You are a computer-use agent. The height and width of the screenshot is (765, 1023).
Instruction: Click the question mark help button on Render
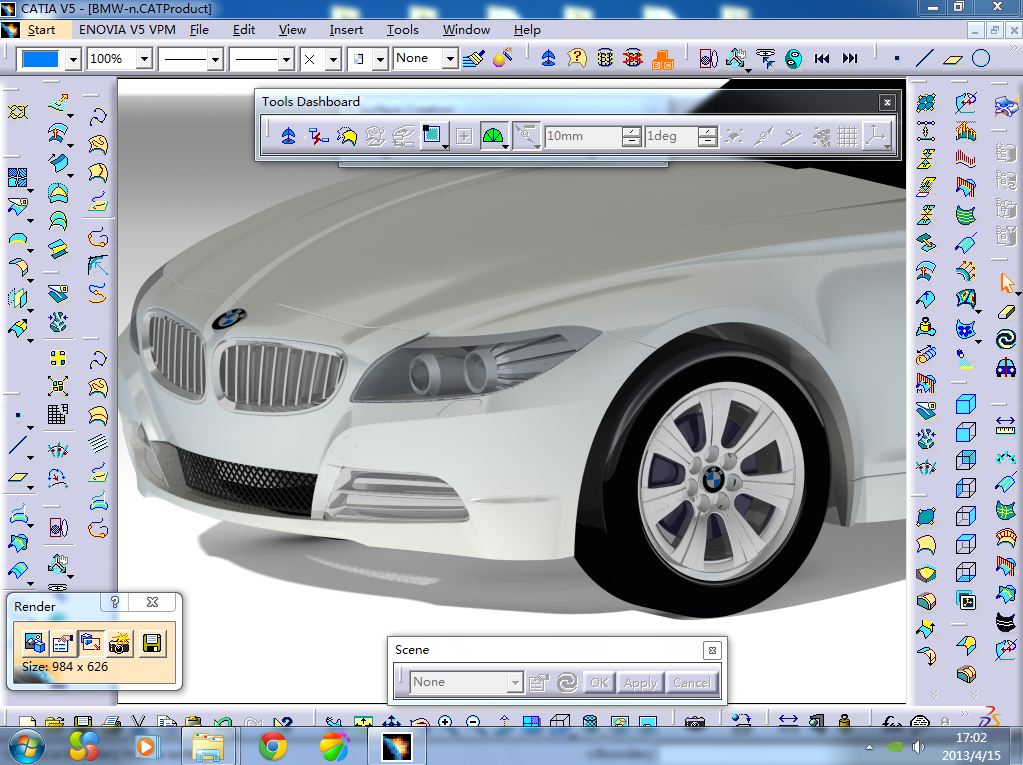(115, 602)
